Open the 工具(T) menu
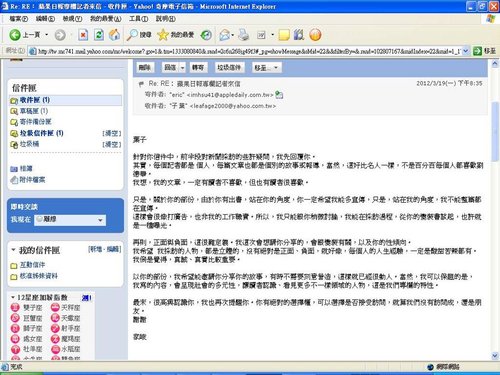 pos(138,19)
